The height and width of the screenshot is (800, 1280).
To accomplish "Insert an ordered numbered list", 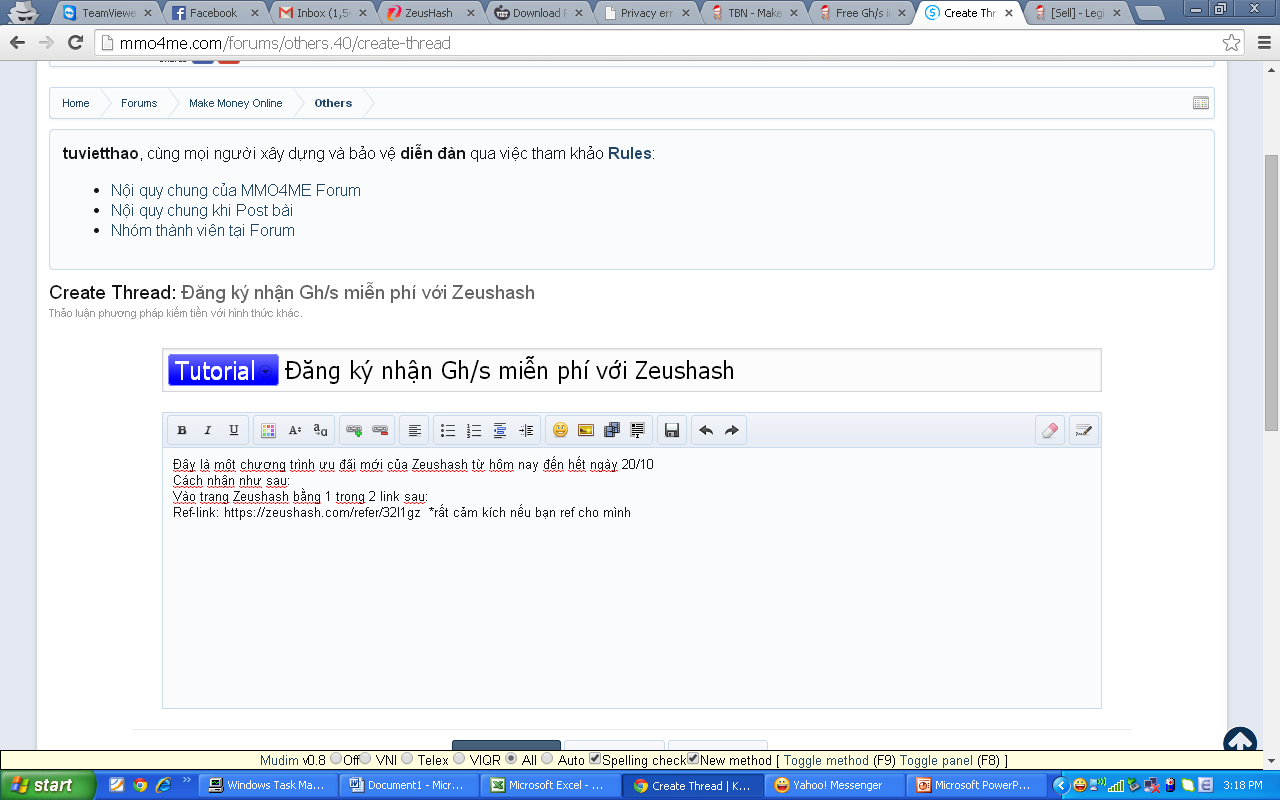I will coord(474,430).
